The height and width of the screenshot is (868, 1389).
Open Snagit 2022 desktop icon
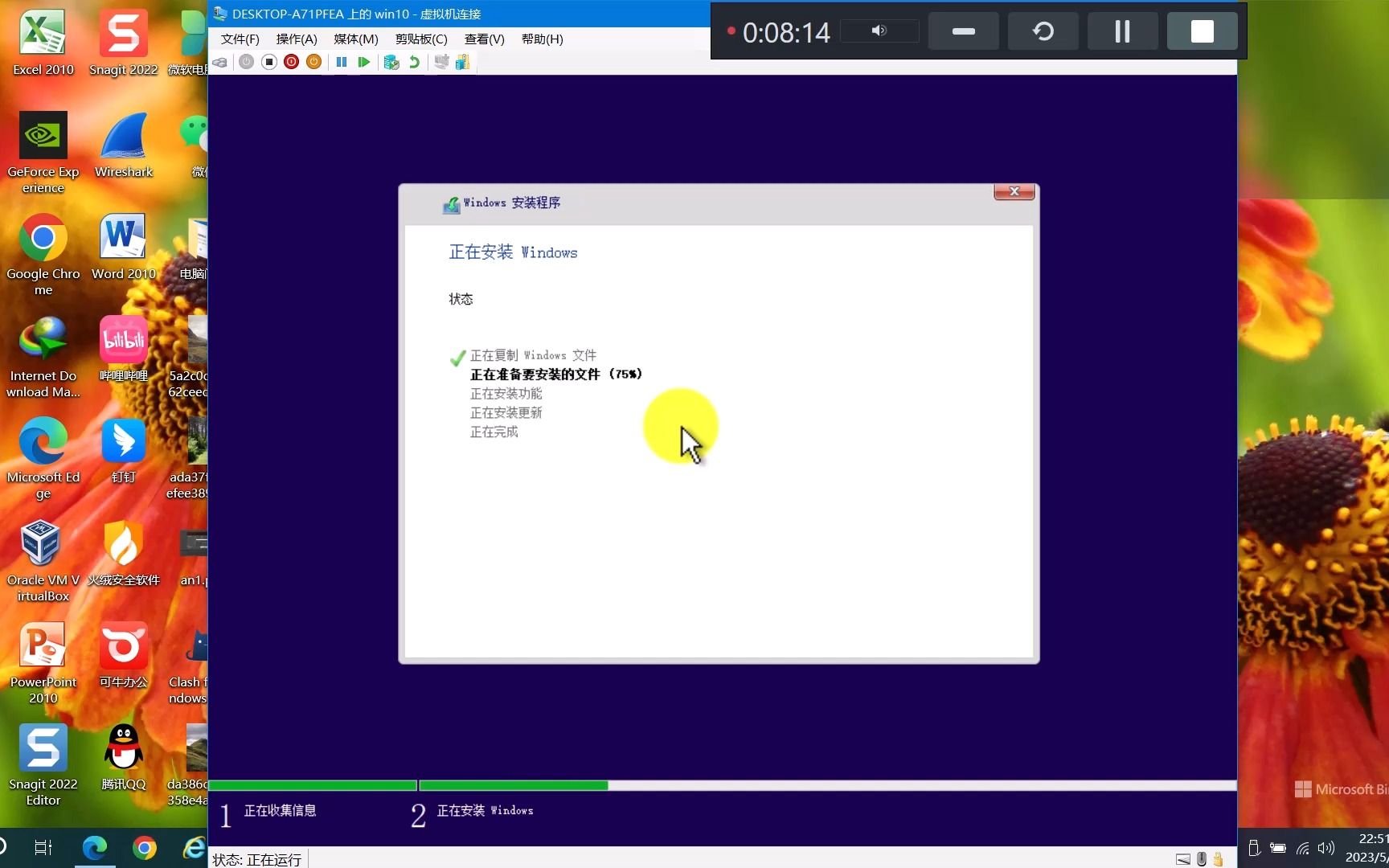point(123,43)
